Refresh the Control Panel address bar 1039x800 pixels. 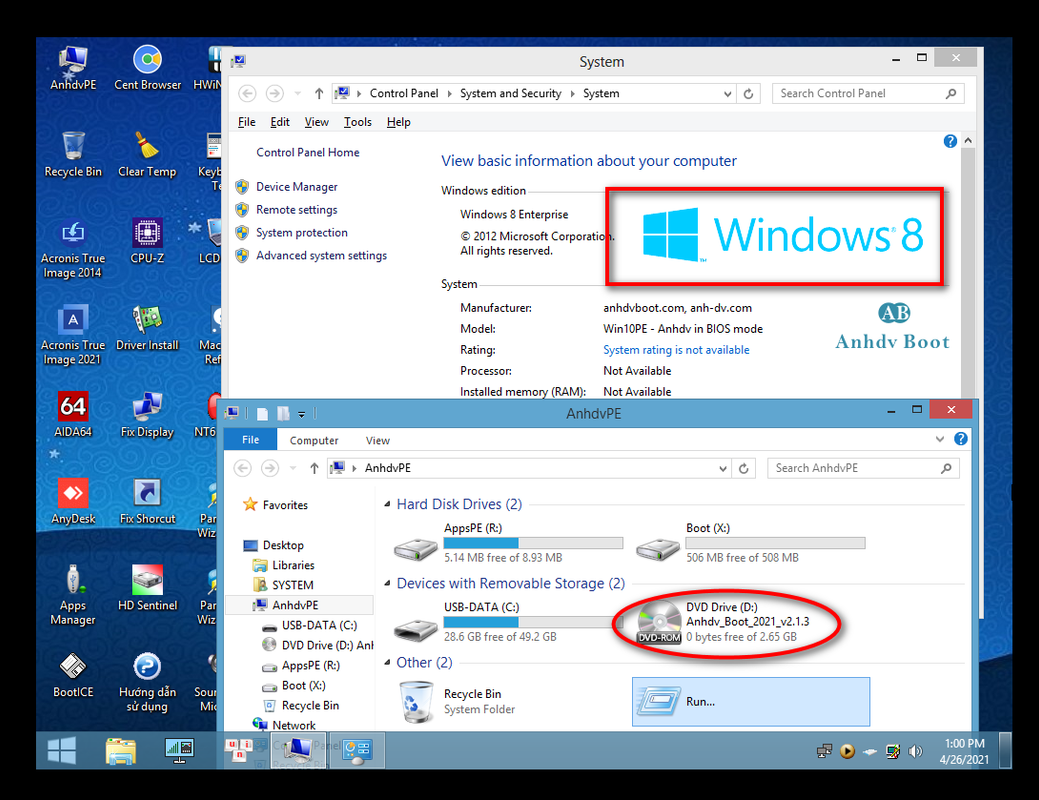pyautogui.click(x=748, y=93)
